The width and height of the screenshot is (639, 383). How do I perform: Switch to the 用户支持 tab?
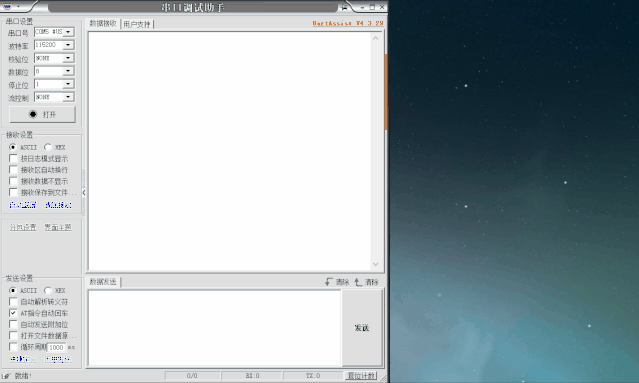[137, 24]
